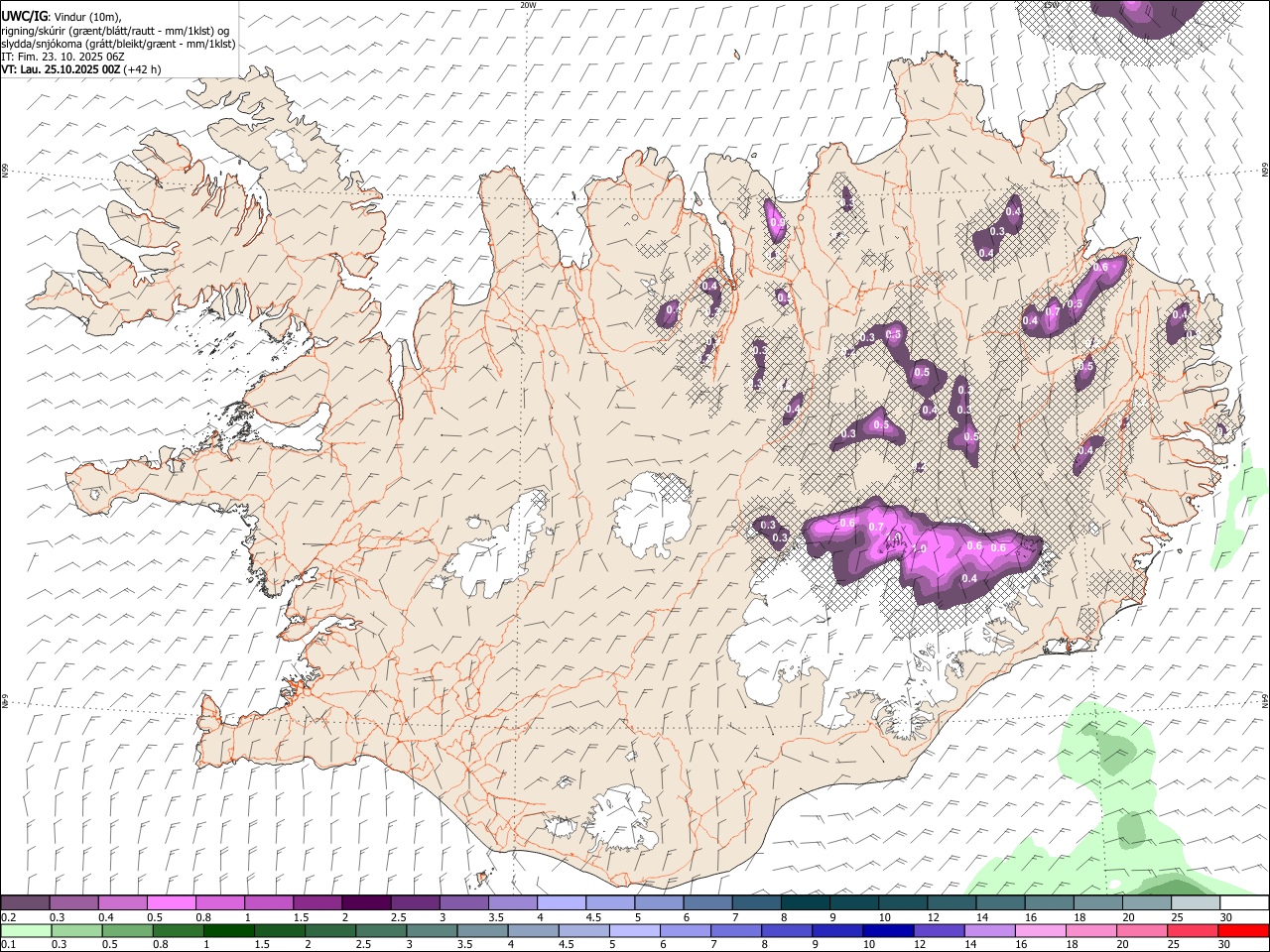Viewport: 1270px width, 952px height.
Task: Click the '0.1' label under bottom legend row
Action: point(8,945)
